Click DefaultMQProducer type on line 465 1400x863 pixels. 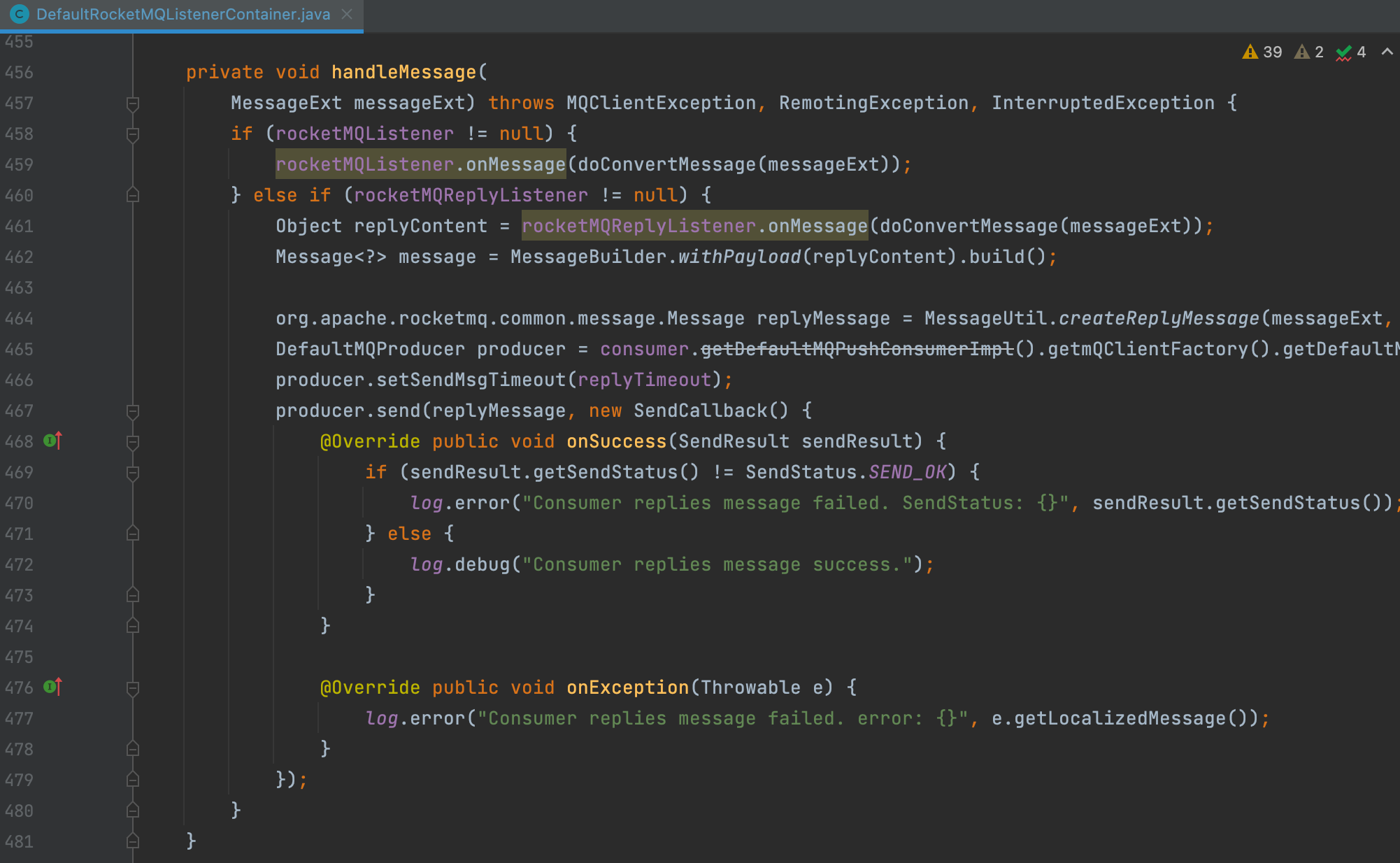point(370,349)
